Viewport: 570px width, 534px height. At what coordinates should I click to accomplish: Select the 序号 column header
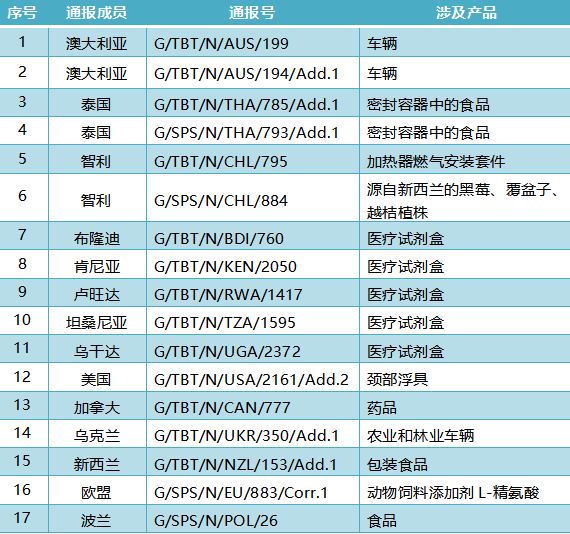(22, 13)
